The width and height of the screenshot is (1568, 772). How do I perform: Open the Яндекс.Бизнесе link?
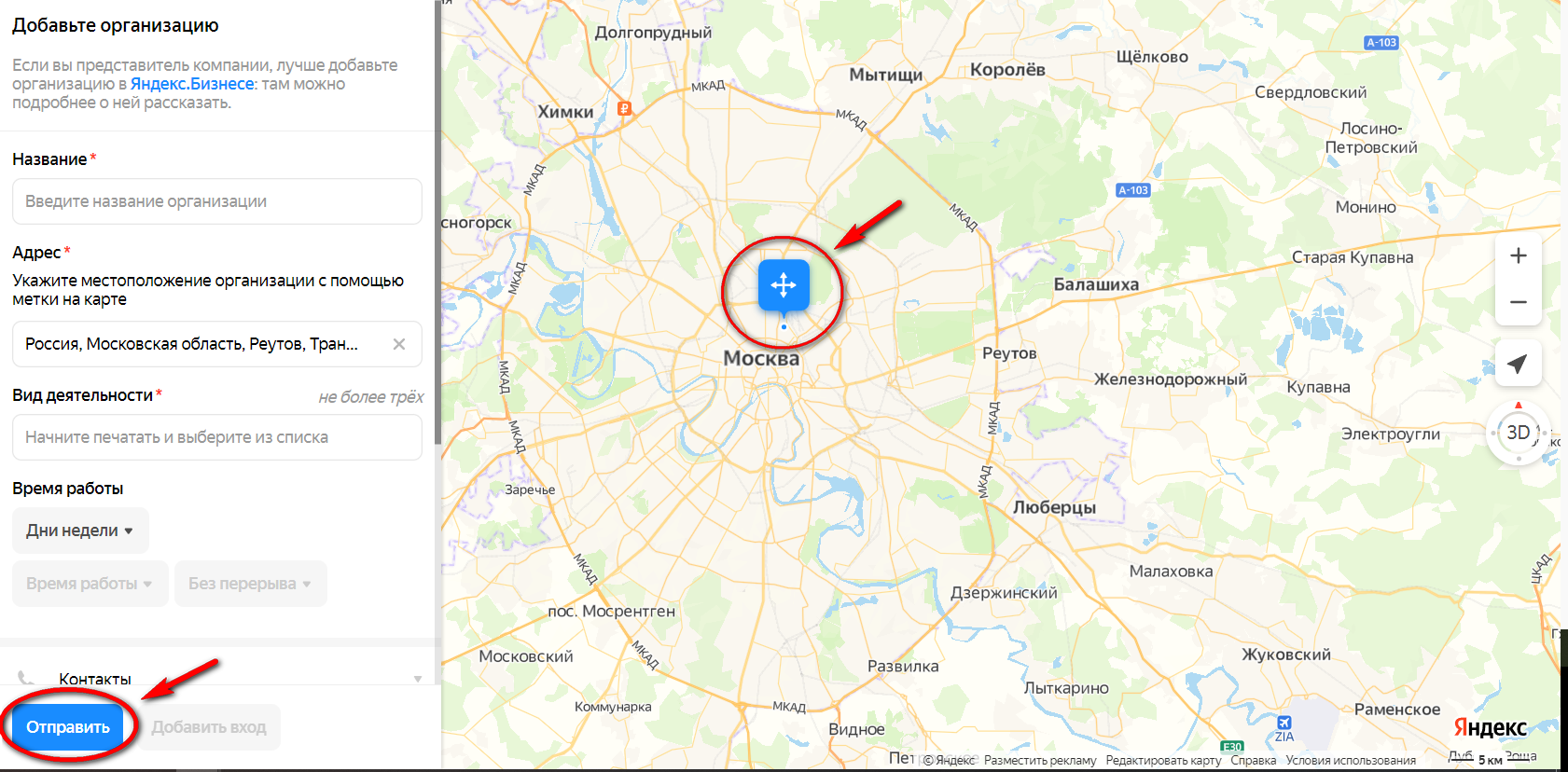coord(192,84)
